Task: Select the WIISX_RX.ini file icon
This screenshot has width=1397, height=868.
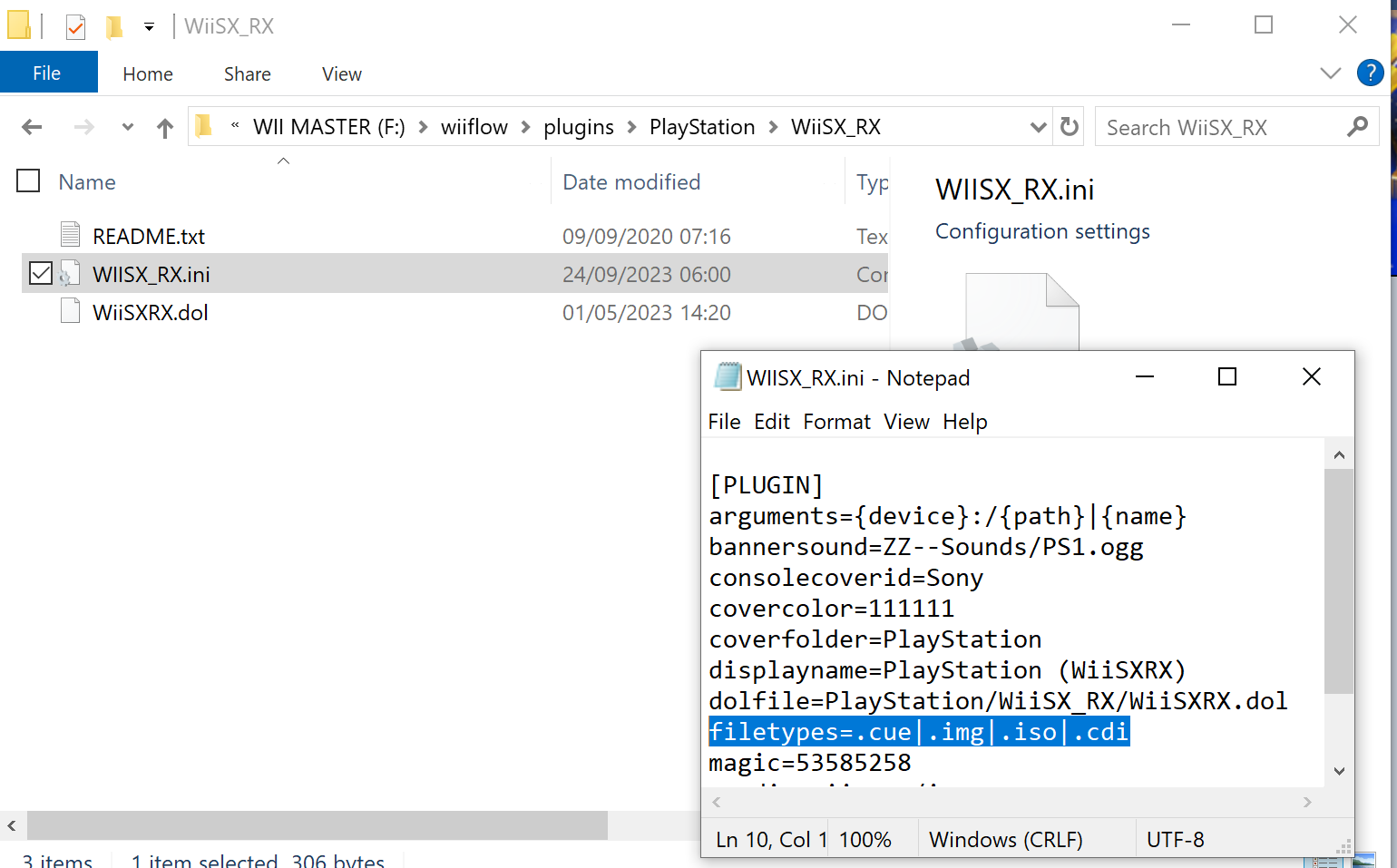Action: [70, 274]
